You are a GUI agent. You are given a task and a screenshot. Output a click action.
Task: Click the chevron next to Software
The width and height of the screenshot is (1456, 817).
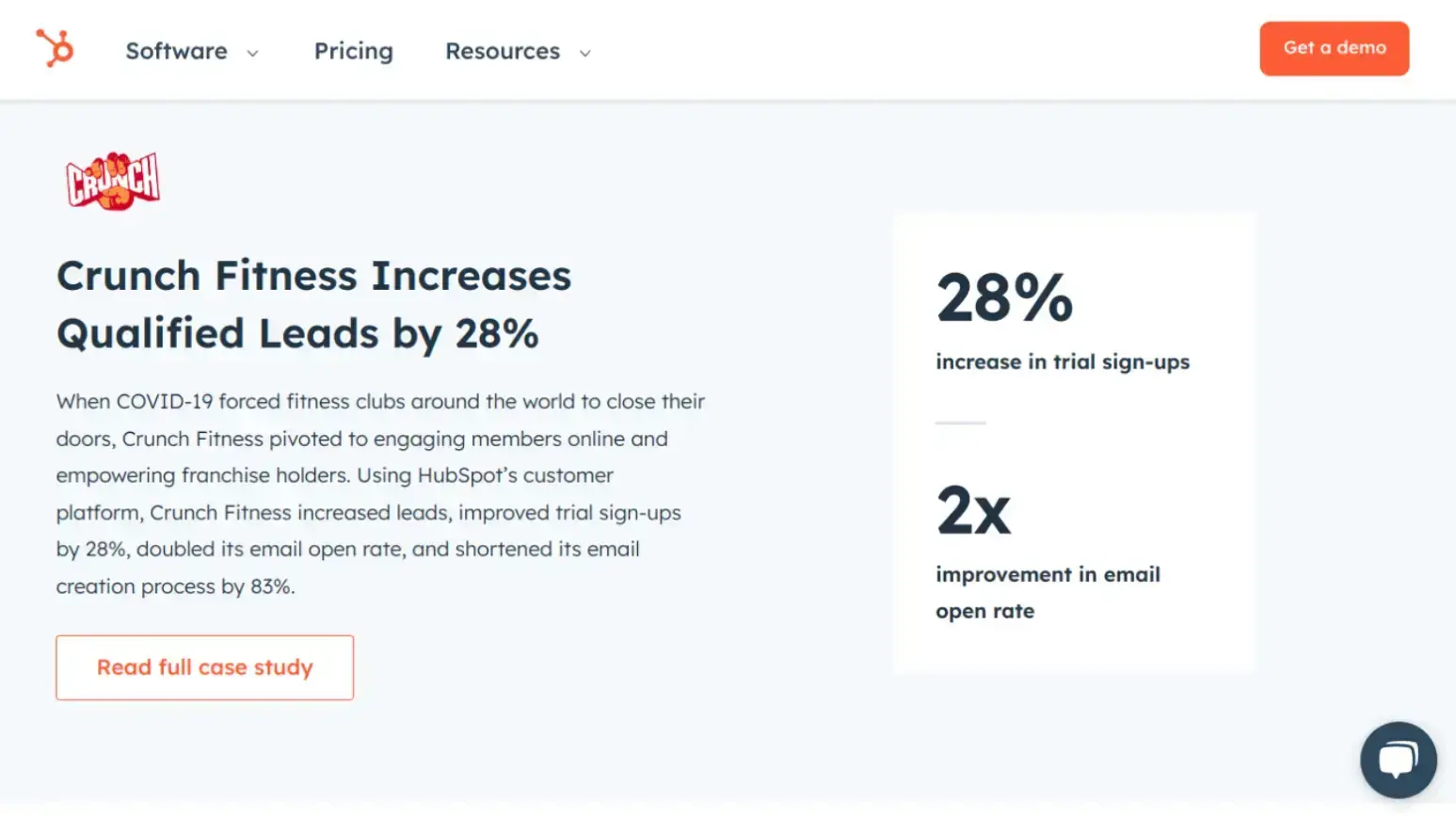click(252, 54)
